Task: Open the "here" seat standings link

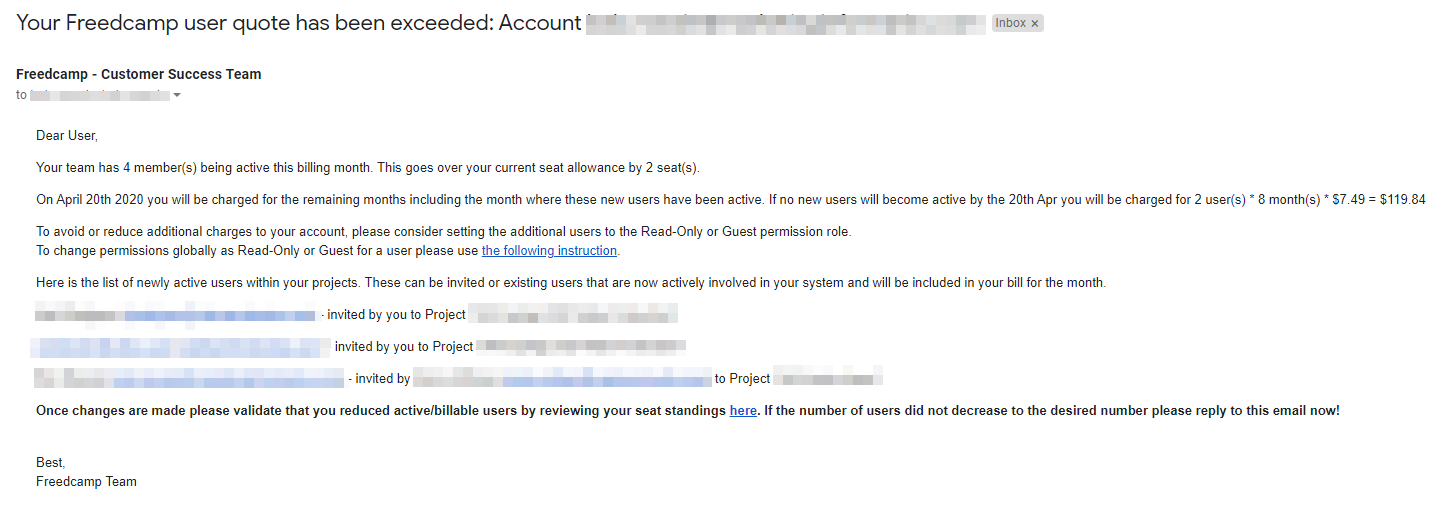Action: click(743, 410)
